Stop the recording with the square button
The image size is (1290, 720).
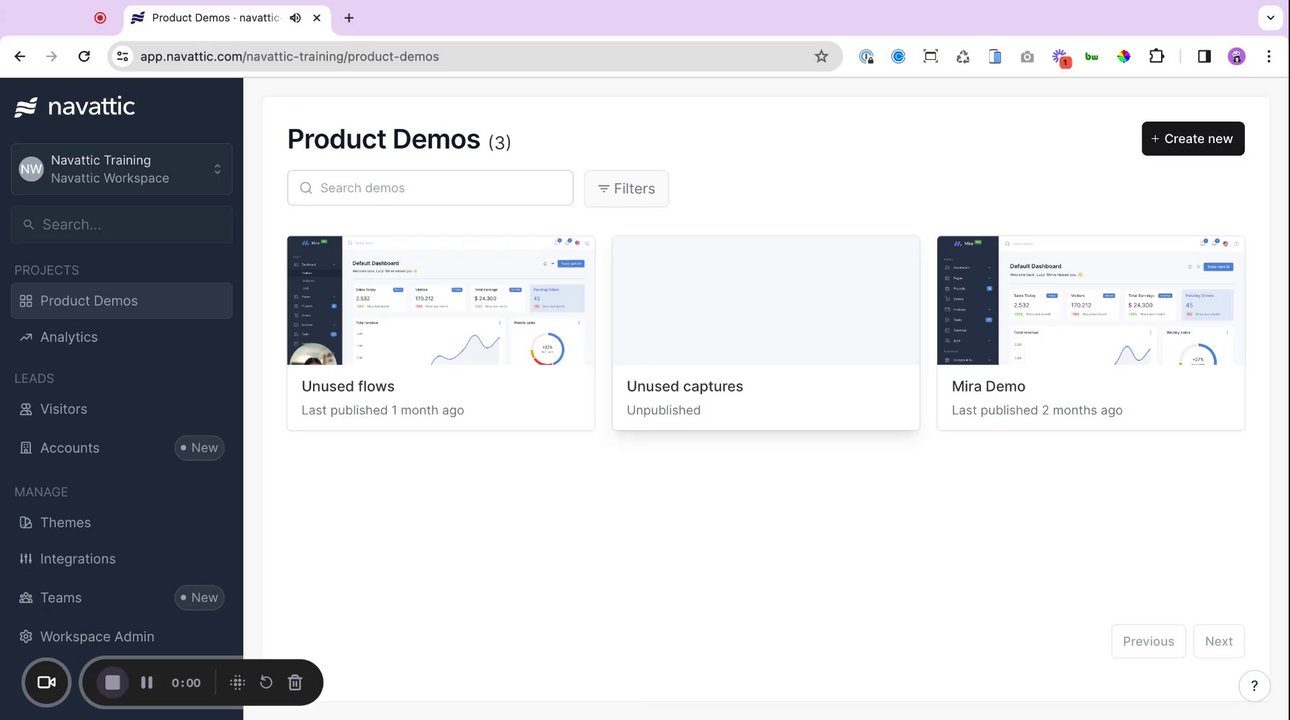coord(113,682)
